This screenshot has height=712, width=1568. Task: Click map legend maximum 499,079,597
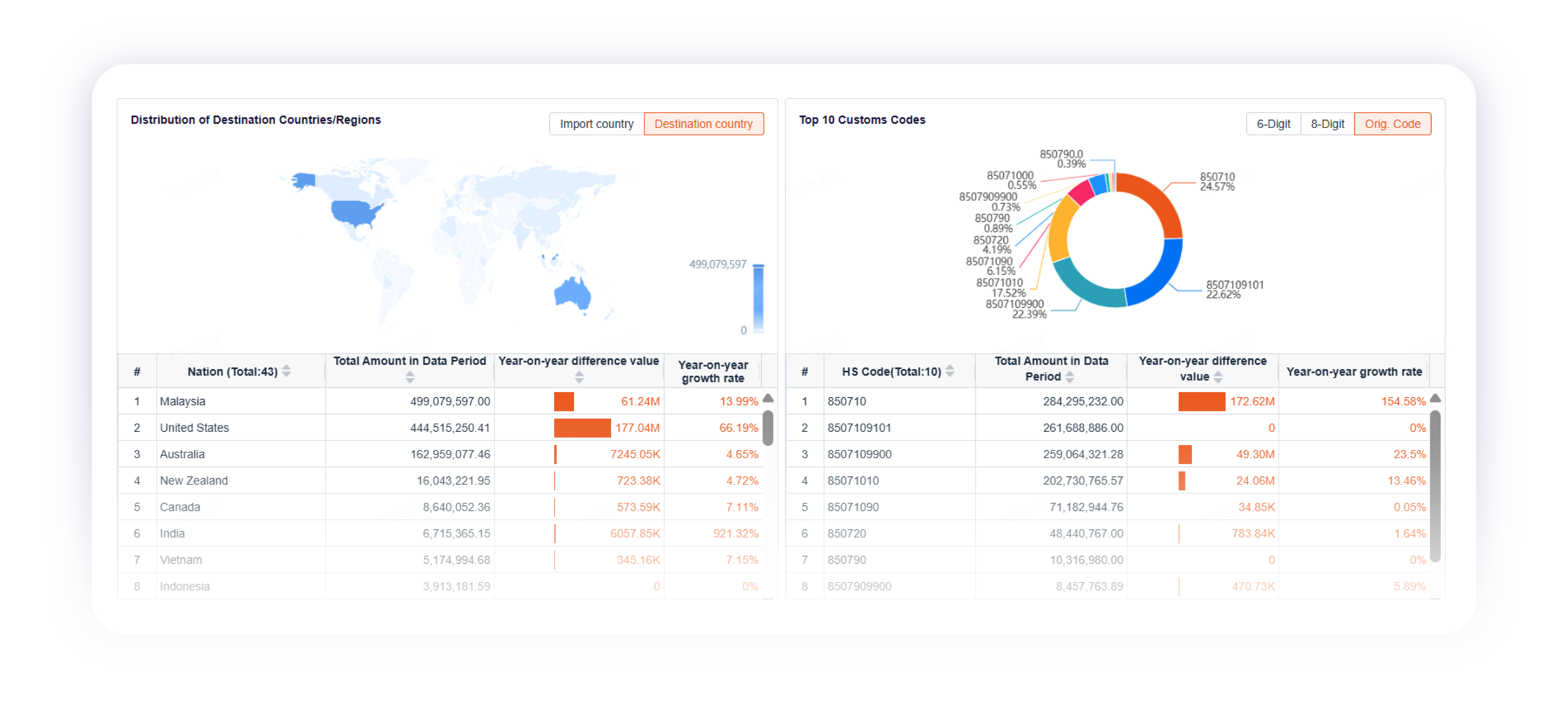tap(717, 264)
